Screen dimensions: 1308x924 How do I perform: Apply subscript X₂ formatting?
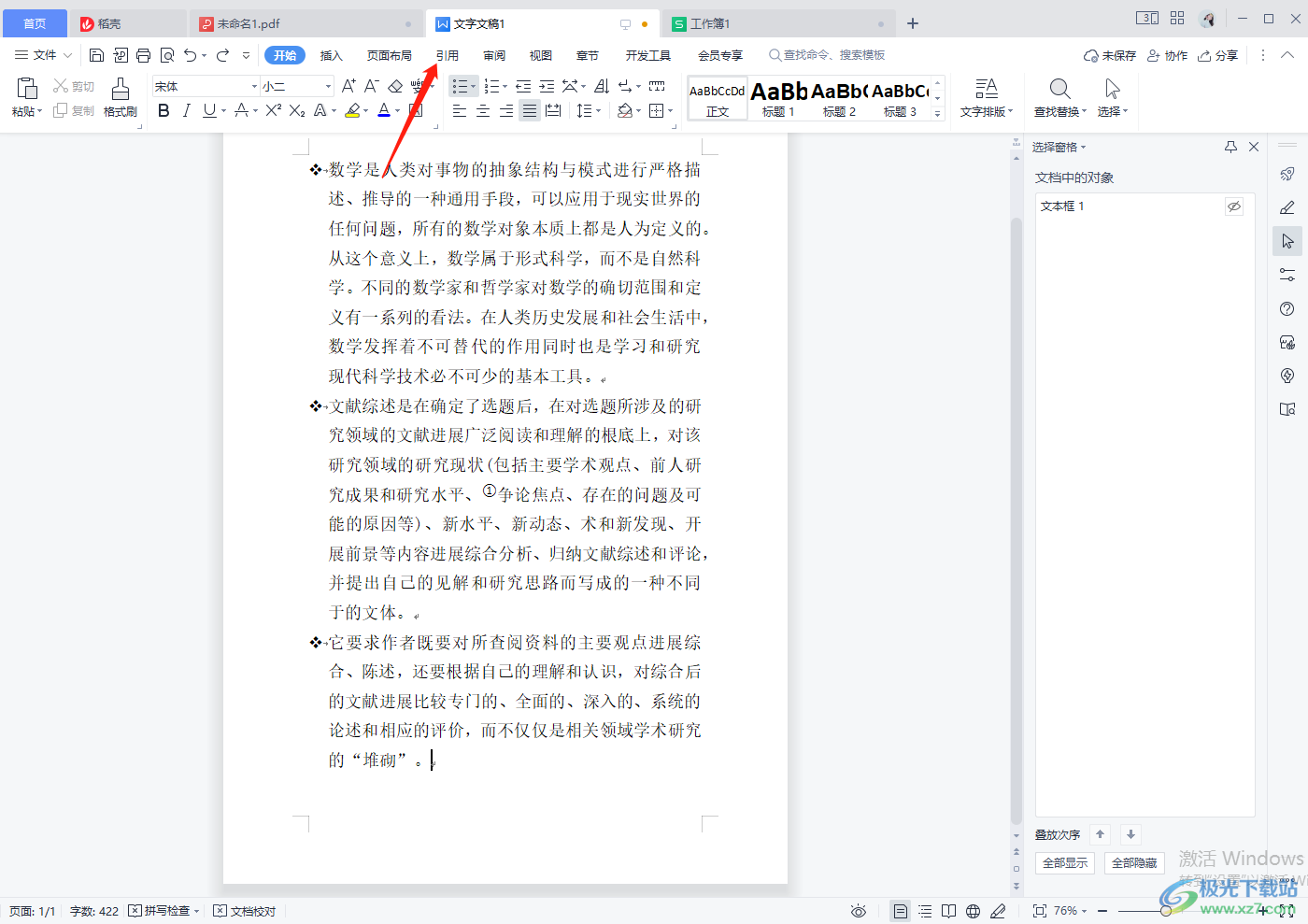click(297, 110)
